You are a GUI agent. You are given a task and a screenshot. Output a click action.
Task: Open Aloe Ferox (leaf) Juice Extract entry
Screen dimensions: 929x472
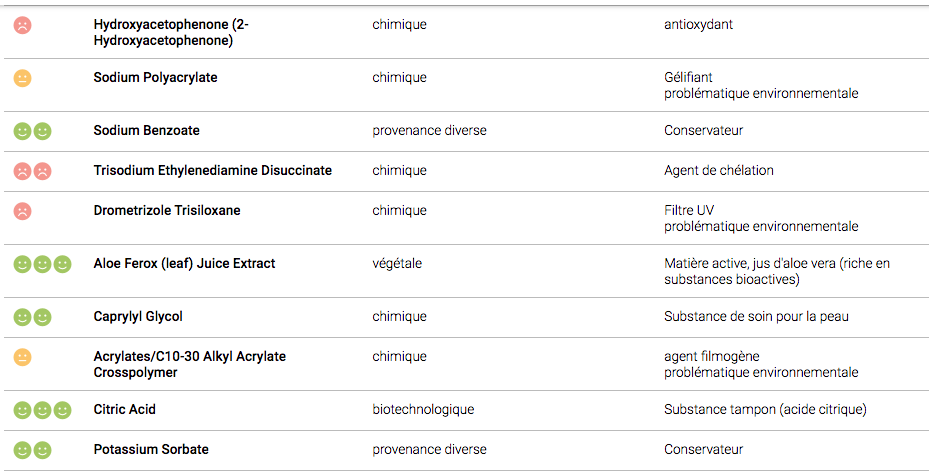(x=184, y=264)
